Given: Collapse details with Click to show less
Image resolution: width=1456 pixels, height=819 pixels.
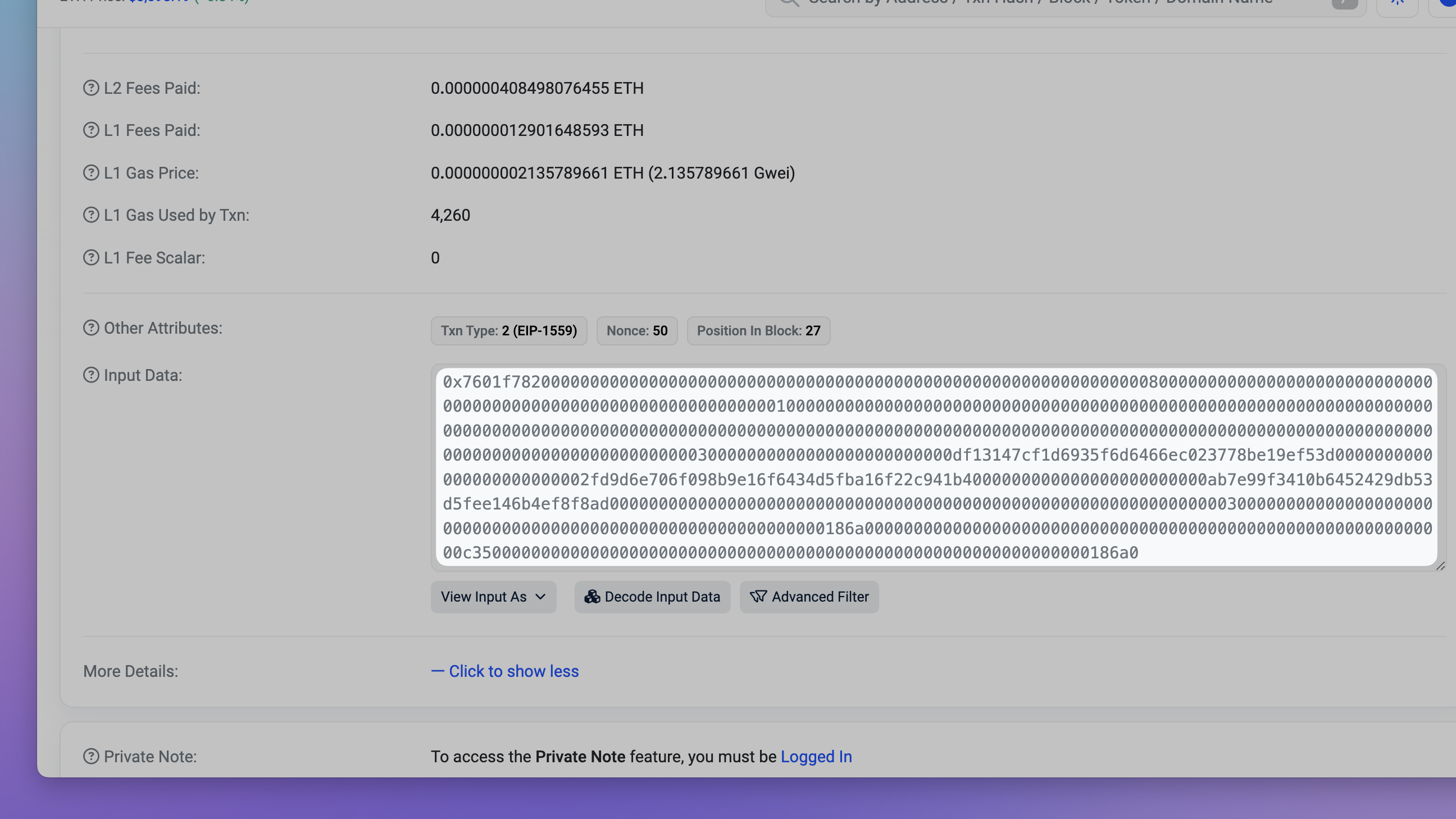Looking at the screenshot, I should point(505,671).
